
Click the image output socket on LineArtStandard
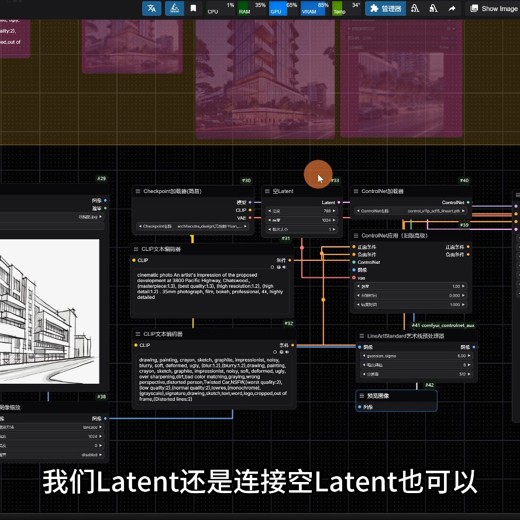pyautogui.click(x=474, y=347)
